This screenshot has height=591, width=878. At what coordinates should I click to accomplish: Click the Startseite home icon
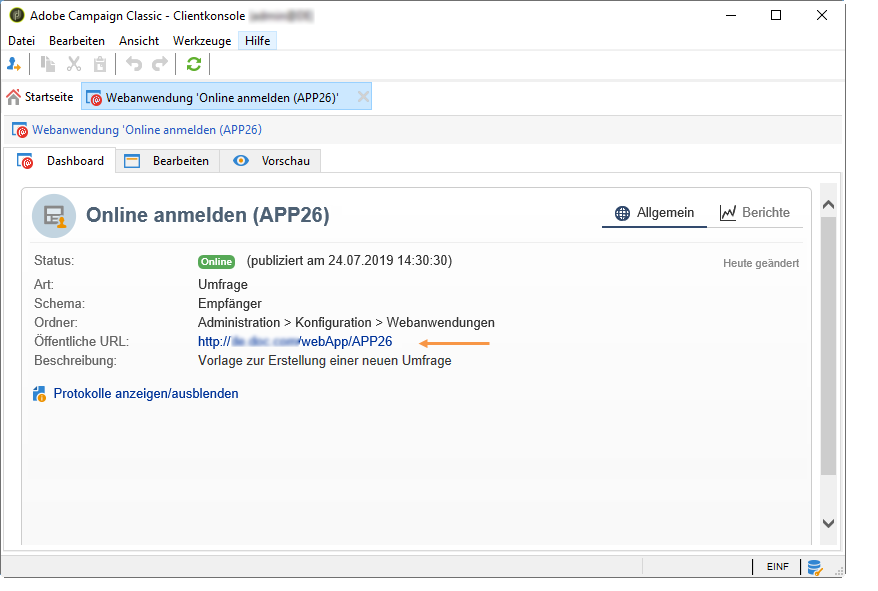[13, 97]
